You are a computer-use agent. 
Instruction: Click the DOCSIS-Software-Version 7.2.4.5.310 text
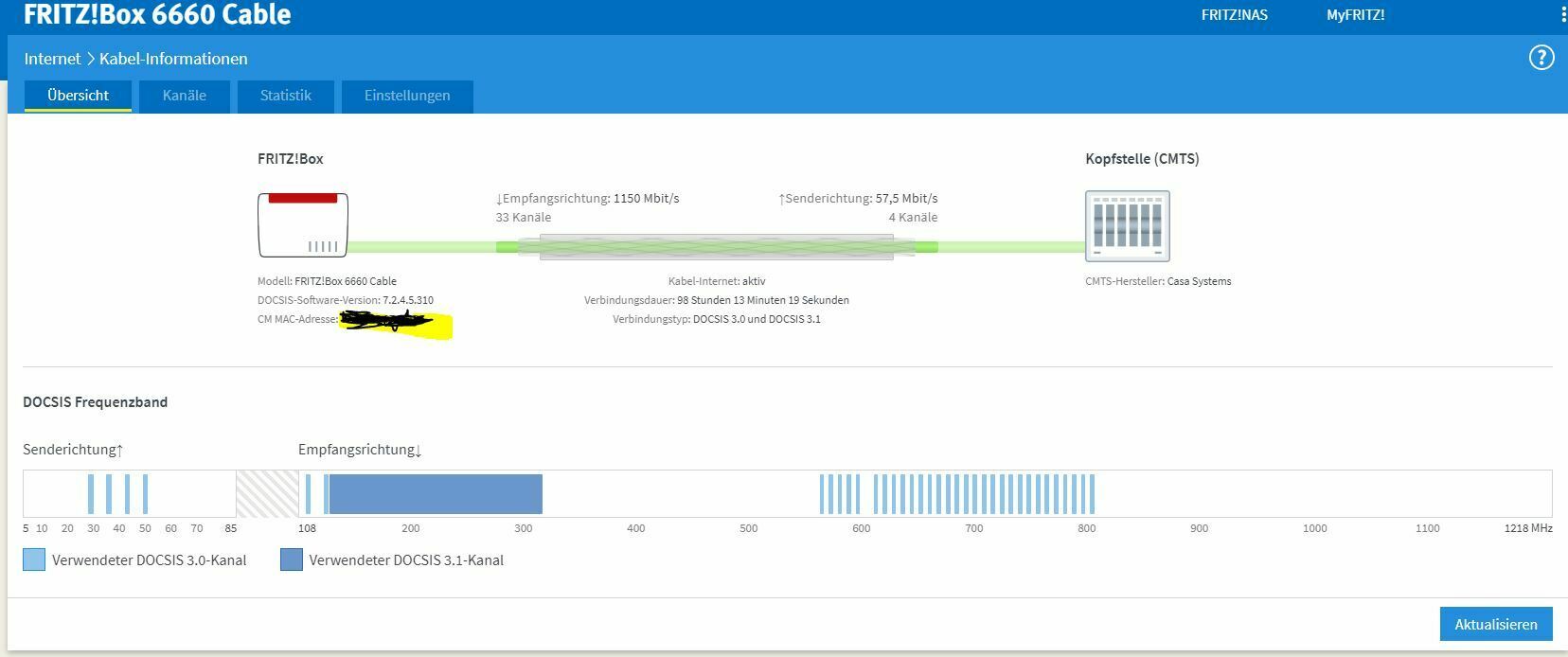click(346, 300)
